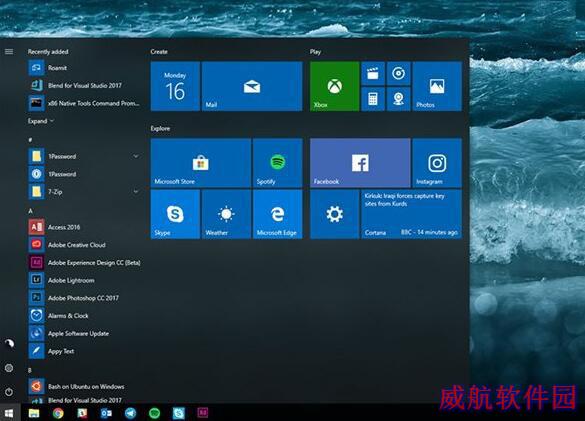
Task: Open the Calculator small tile
Action: (373, 99)
